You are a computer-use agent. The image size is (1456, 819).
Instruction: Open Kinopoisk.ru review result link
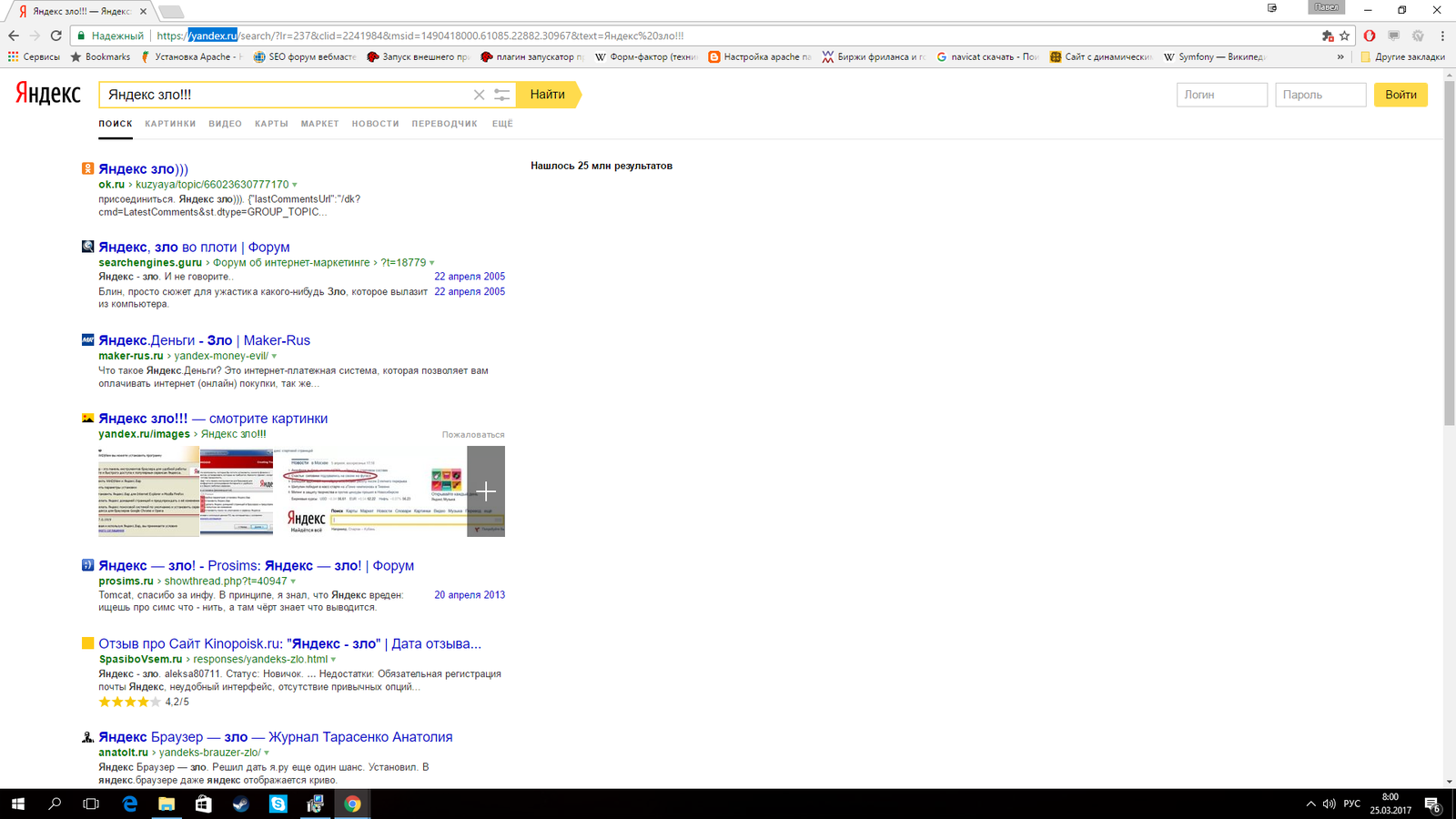289,644
